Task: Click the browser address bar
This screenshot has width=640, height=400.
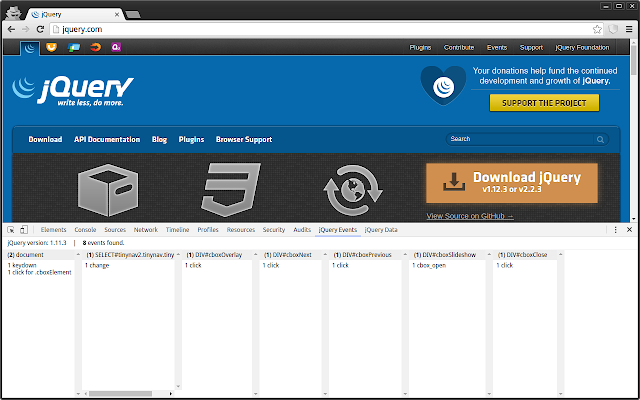Action: [x=322, y=29]
